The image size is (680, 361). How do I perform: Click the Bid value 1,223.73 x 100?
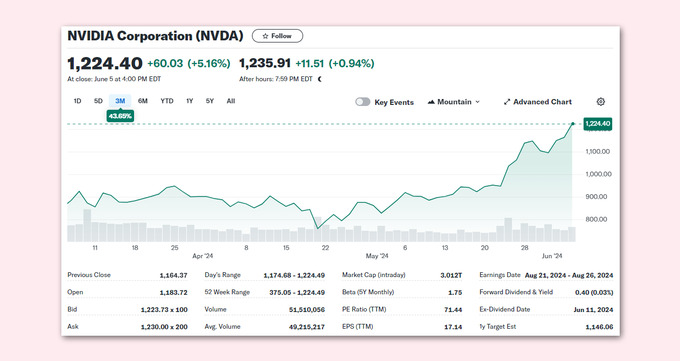[164, 310]
